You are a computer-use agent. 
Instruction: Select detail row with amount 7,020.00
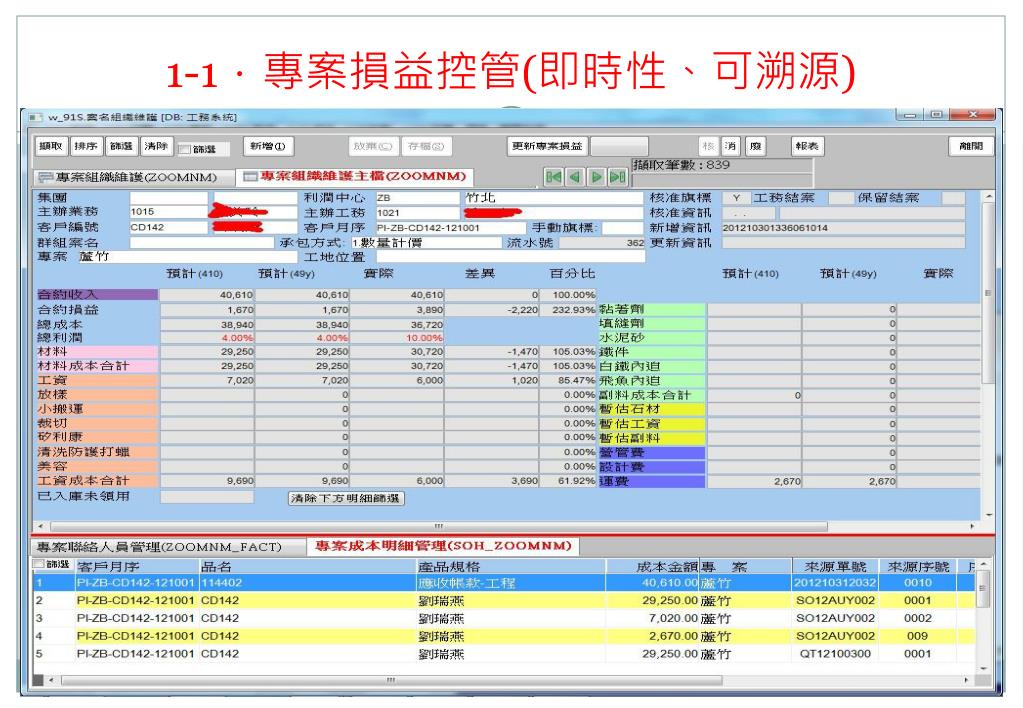[x=504, y=618]
